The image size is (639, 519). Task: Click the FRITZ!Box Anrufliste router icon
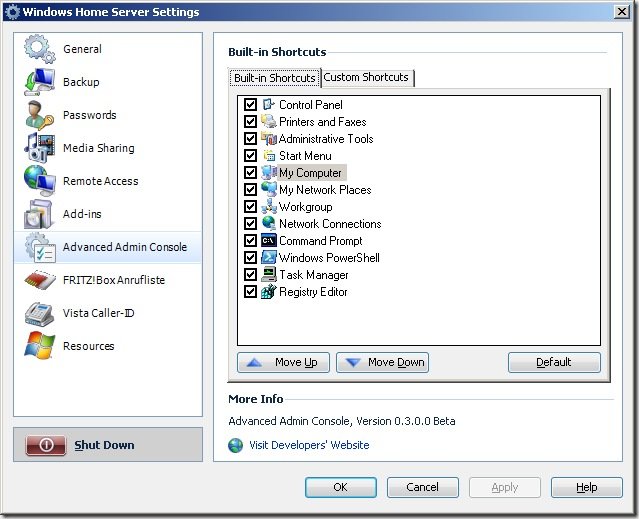coord(39,280)
